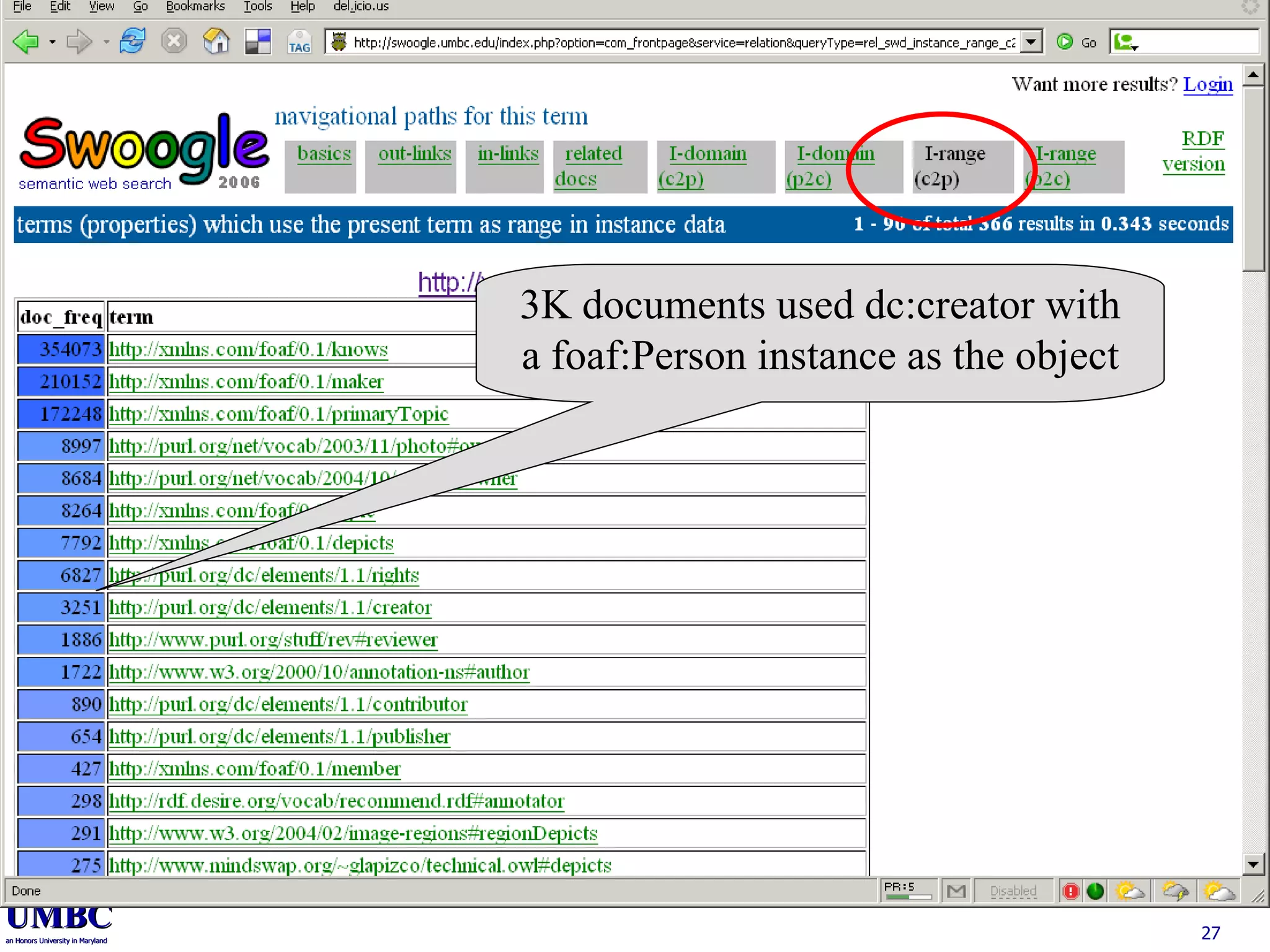Click the del.icio.us checkered bookmarks icon
1270x952 pixels.
257,42
